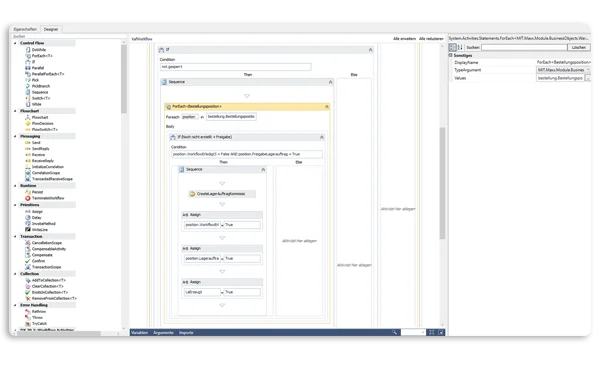Open the Variablen tab at the bottom
This screenshot has width=600, height=366.
coord(139,333)
